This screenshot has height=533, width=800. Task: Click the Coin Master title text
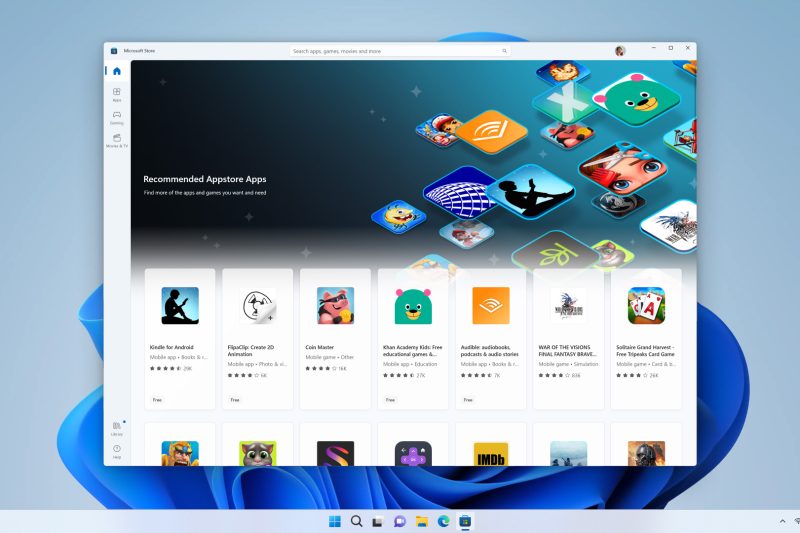pyautogui.click(x=319, y=347)
